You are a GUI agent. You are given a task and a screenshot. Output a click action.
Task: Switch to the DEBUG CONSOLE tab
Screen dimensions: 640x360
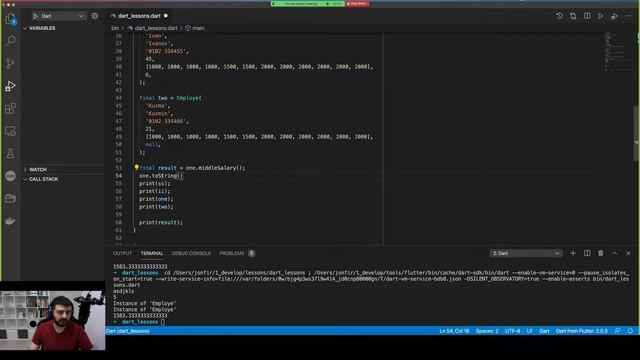191,253
